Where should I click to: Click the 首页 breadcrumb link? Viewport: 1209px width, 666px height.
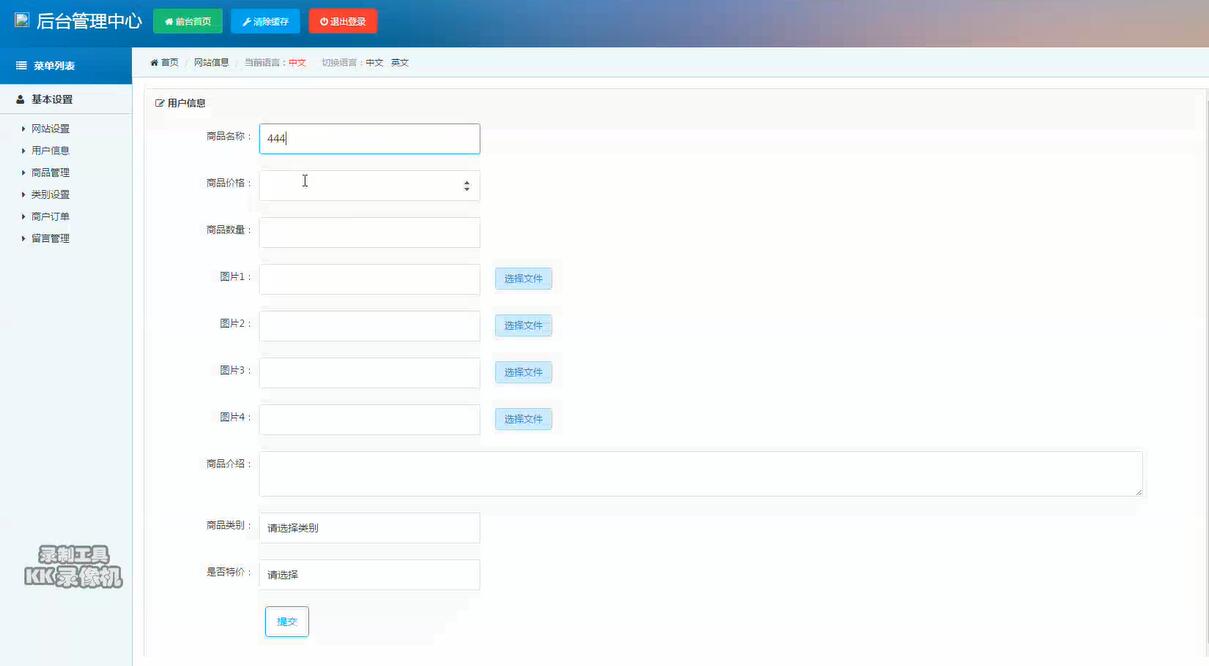pos(165,63)
